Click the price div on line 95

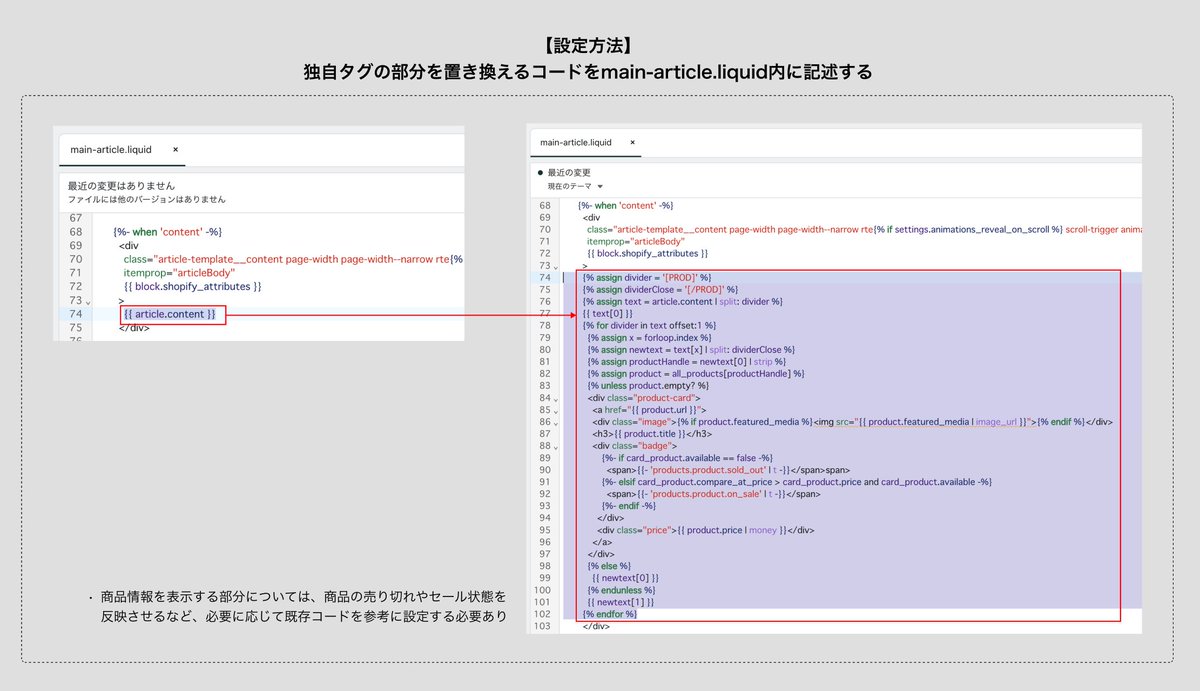pyautogui.click(x=707, y=530)
